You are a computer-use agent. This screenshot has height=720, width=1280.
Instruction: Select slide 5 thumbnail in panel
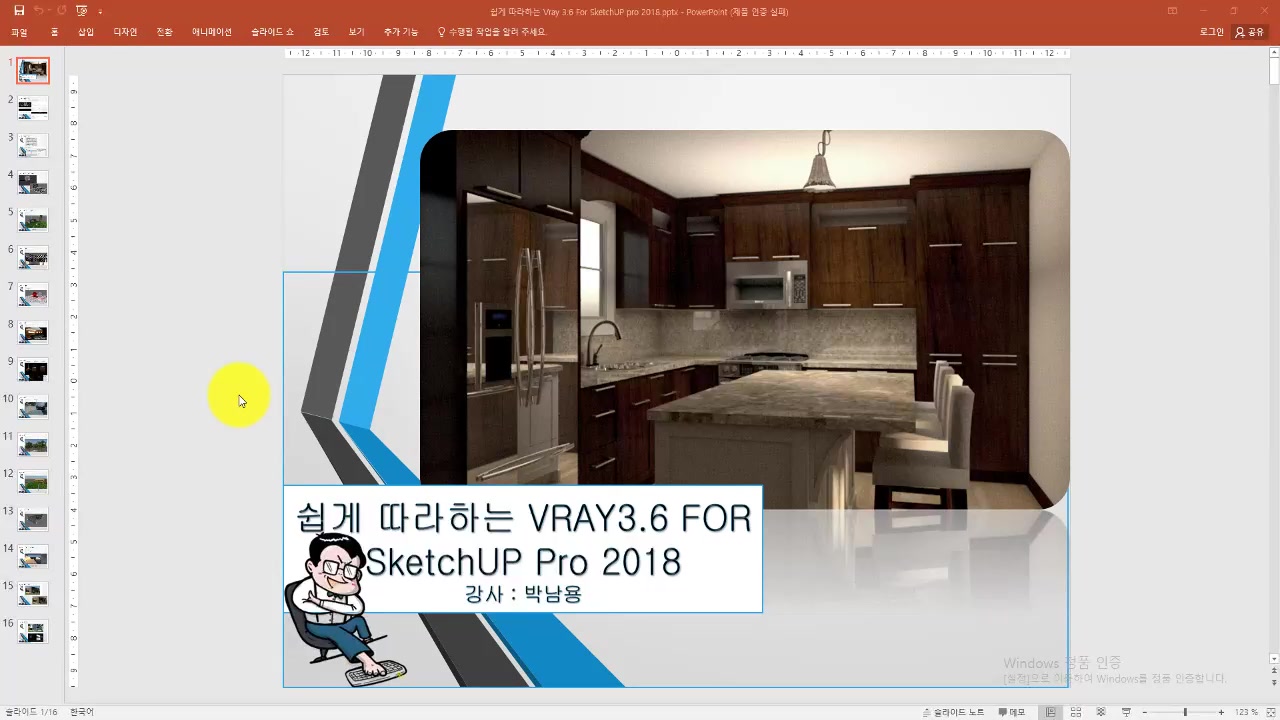(34, 220)
